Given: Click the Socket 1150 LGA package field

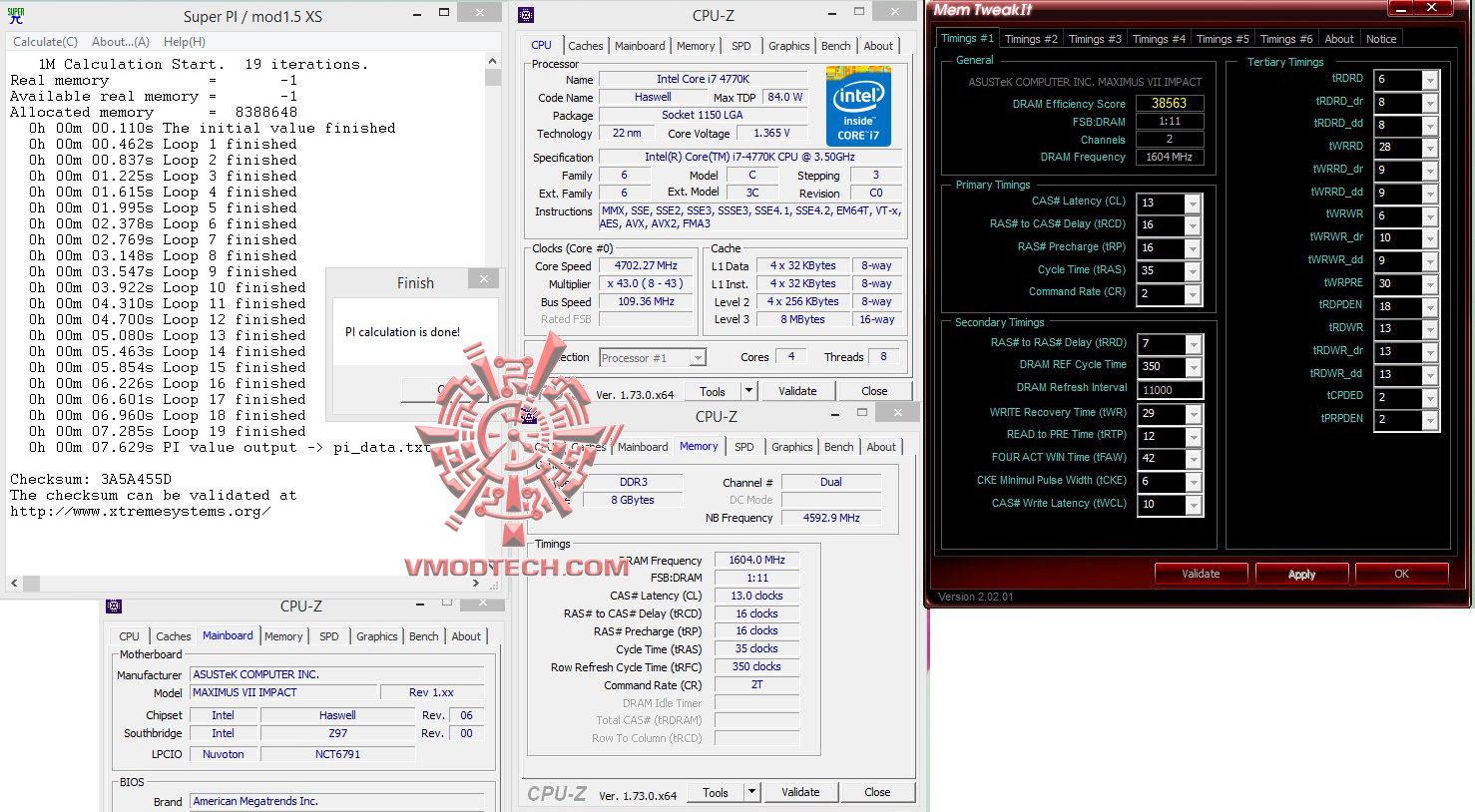Looking at the screenshot, I should tap(703, 115).
